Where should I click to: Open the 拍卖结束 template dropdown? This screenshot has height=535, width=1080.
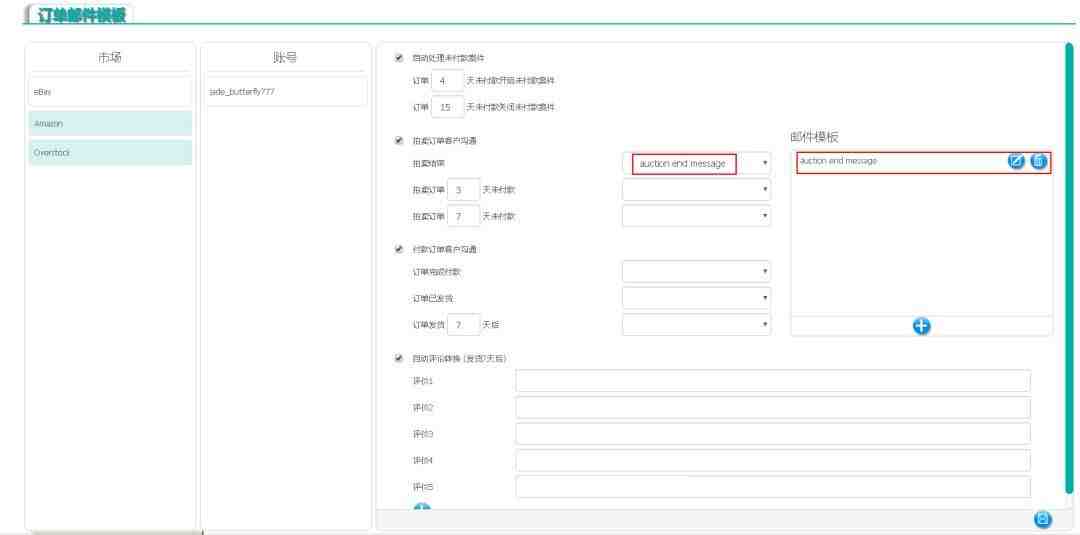(696, 164)
